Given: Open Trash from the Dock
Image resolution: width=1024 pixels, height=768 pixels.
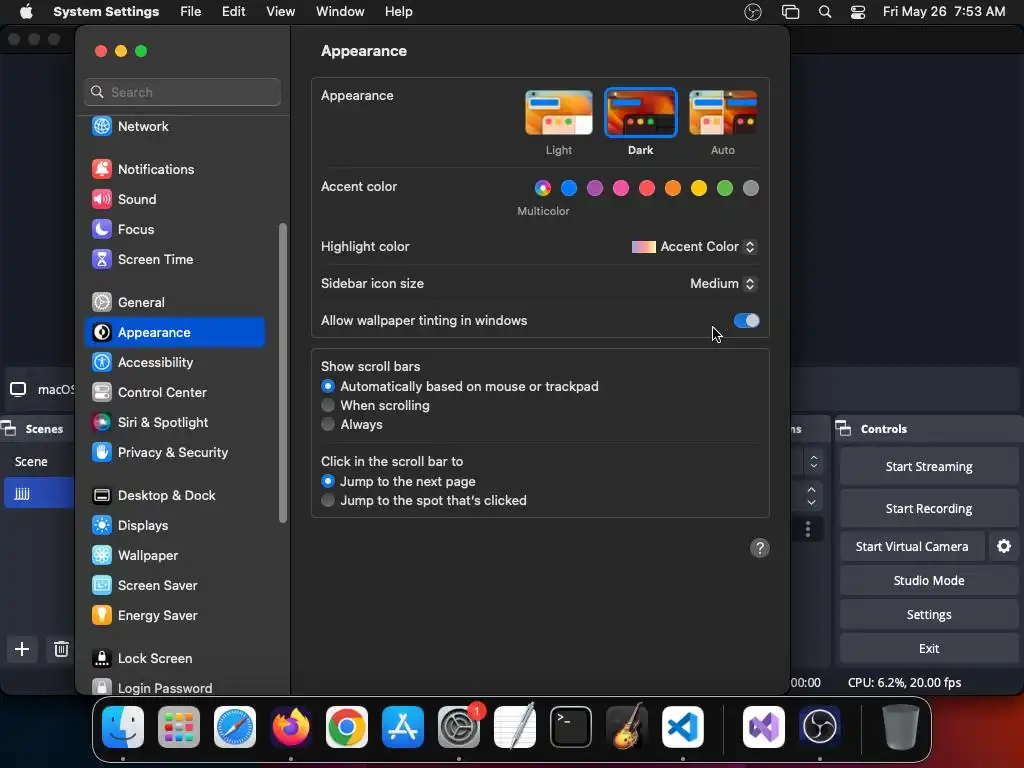Looking at the screenshot, I should click(x=901, y=727).
